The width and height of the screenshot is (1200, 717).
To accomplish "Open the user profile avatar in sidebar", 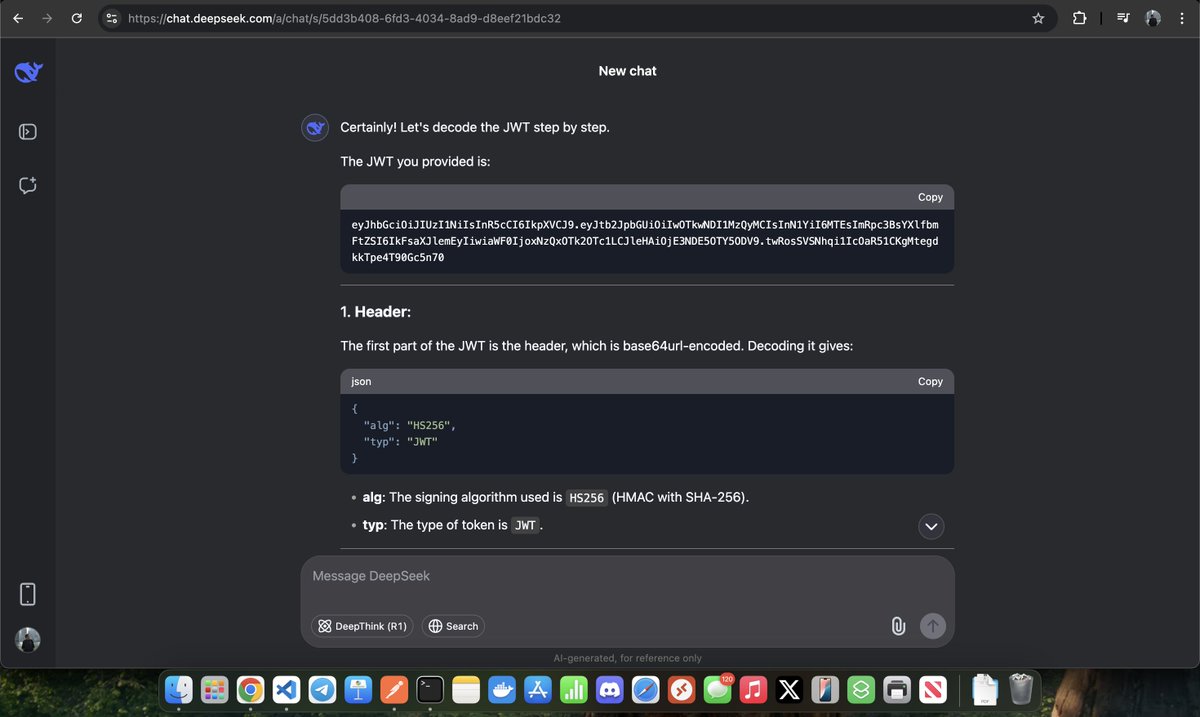I will click(28, 641).
